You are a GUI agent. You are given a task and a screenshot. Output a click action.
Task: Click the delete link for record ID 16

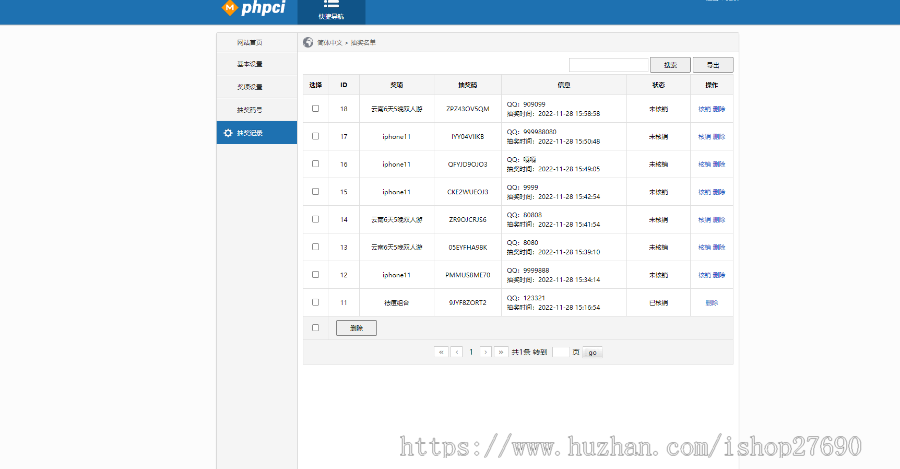pos(719,164)
